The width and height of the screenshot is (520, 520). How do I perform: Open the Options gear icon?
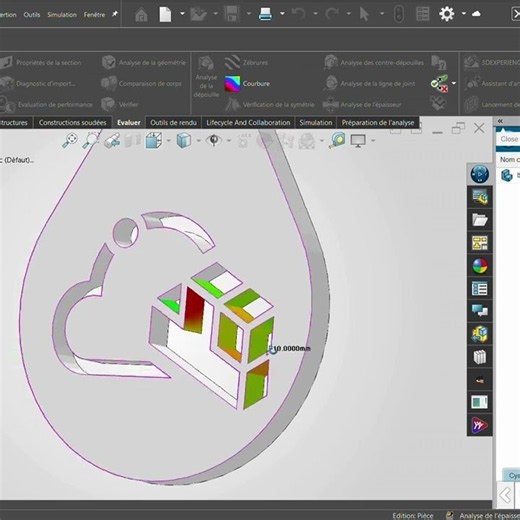[x=447, y=14]
